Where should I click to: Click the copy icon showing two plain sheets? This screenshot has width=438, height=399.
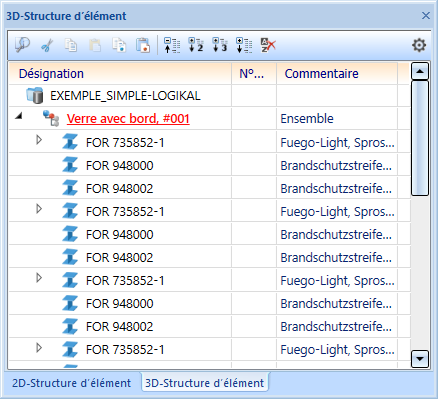click(71, 45)
